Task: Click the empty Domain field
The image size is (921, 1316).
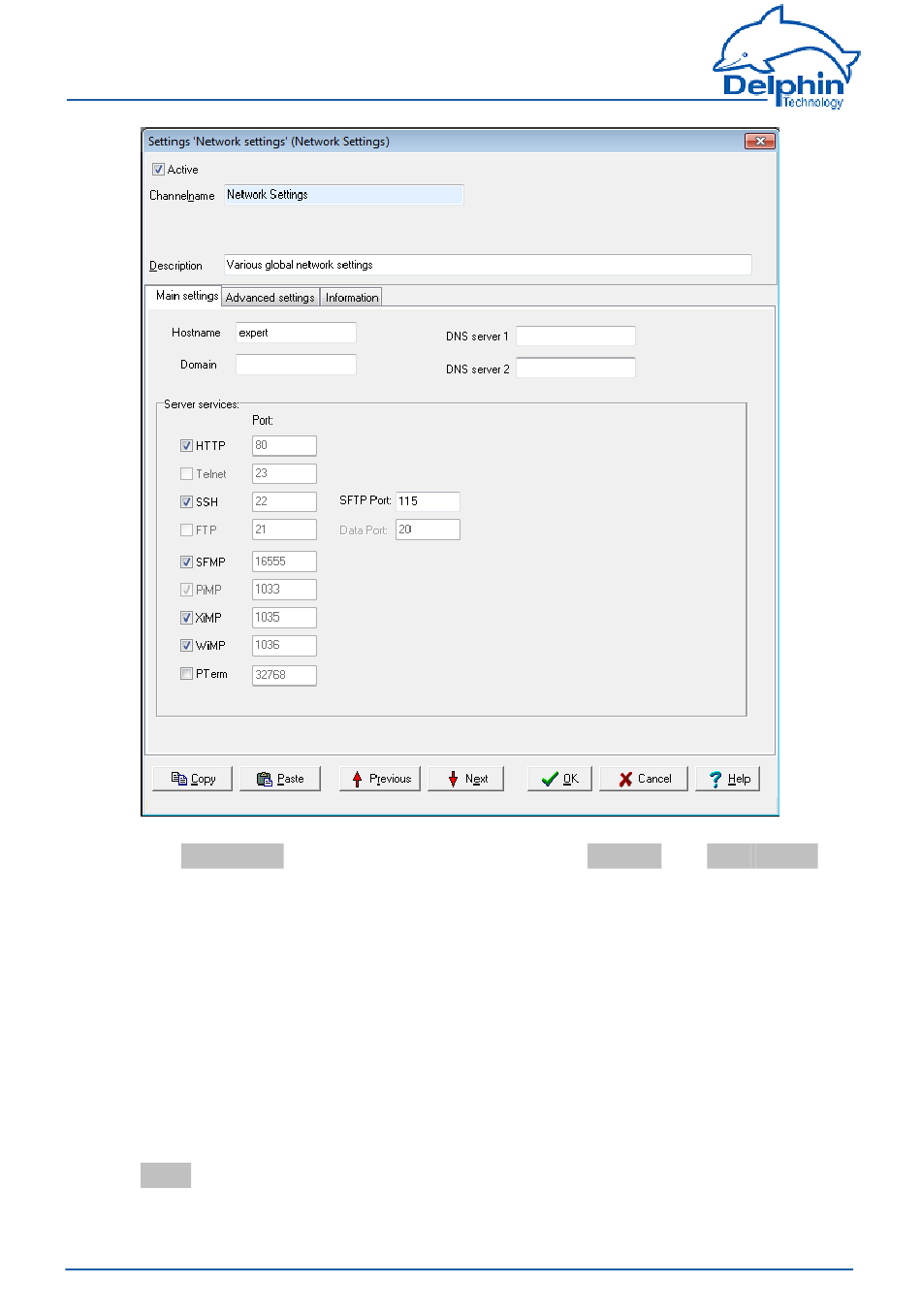Action: click(296, 365)
